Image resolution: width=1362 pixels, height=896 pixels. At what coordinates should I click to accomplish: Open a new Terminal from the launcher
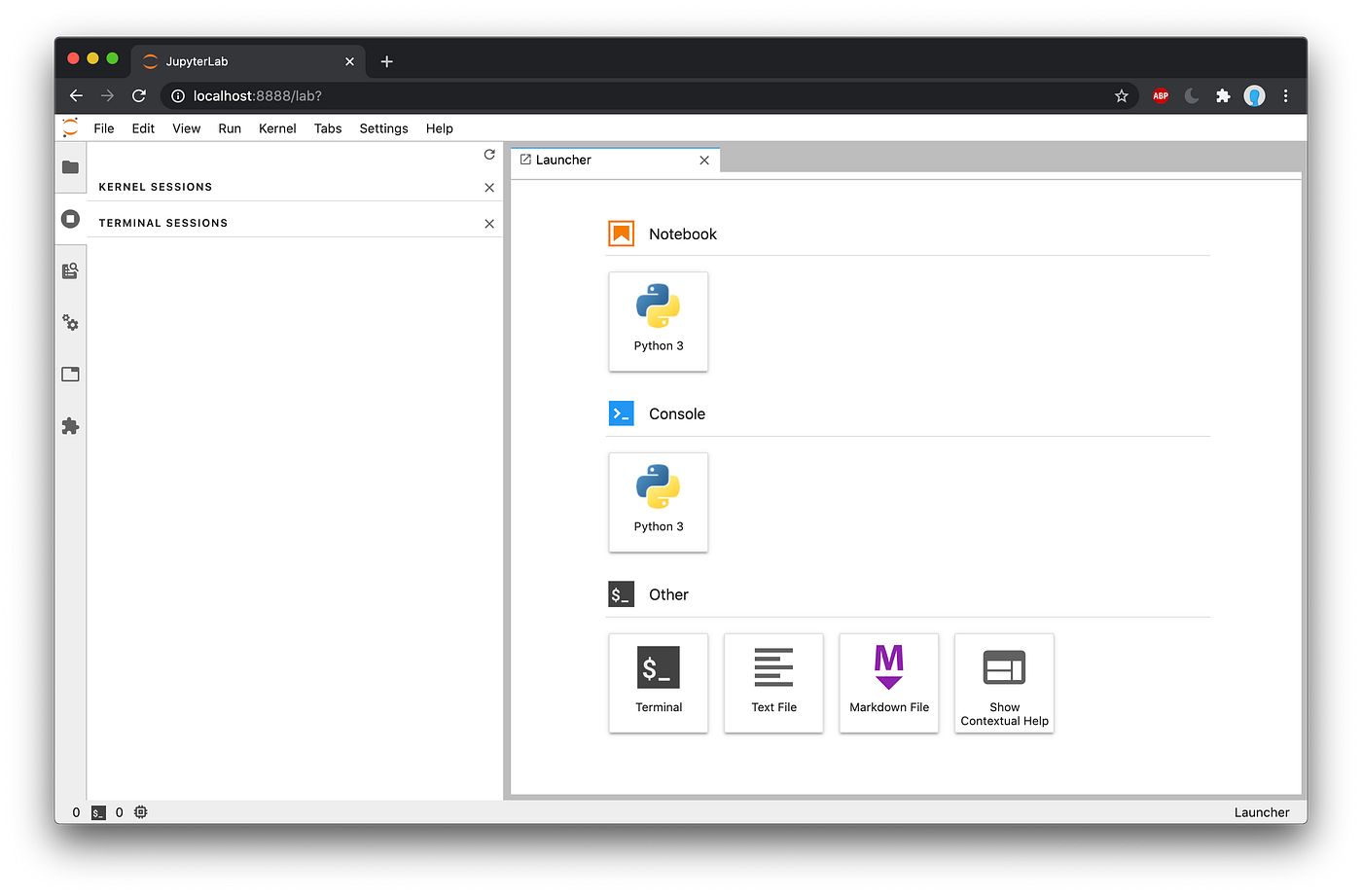click(x=658, y=683)
